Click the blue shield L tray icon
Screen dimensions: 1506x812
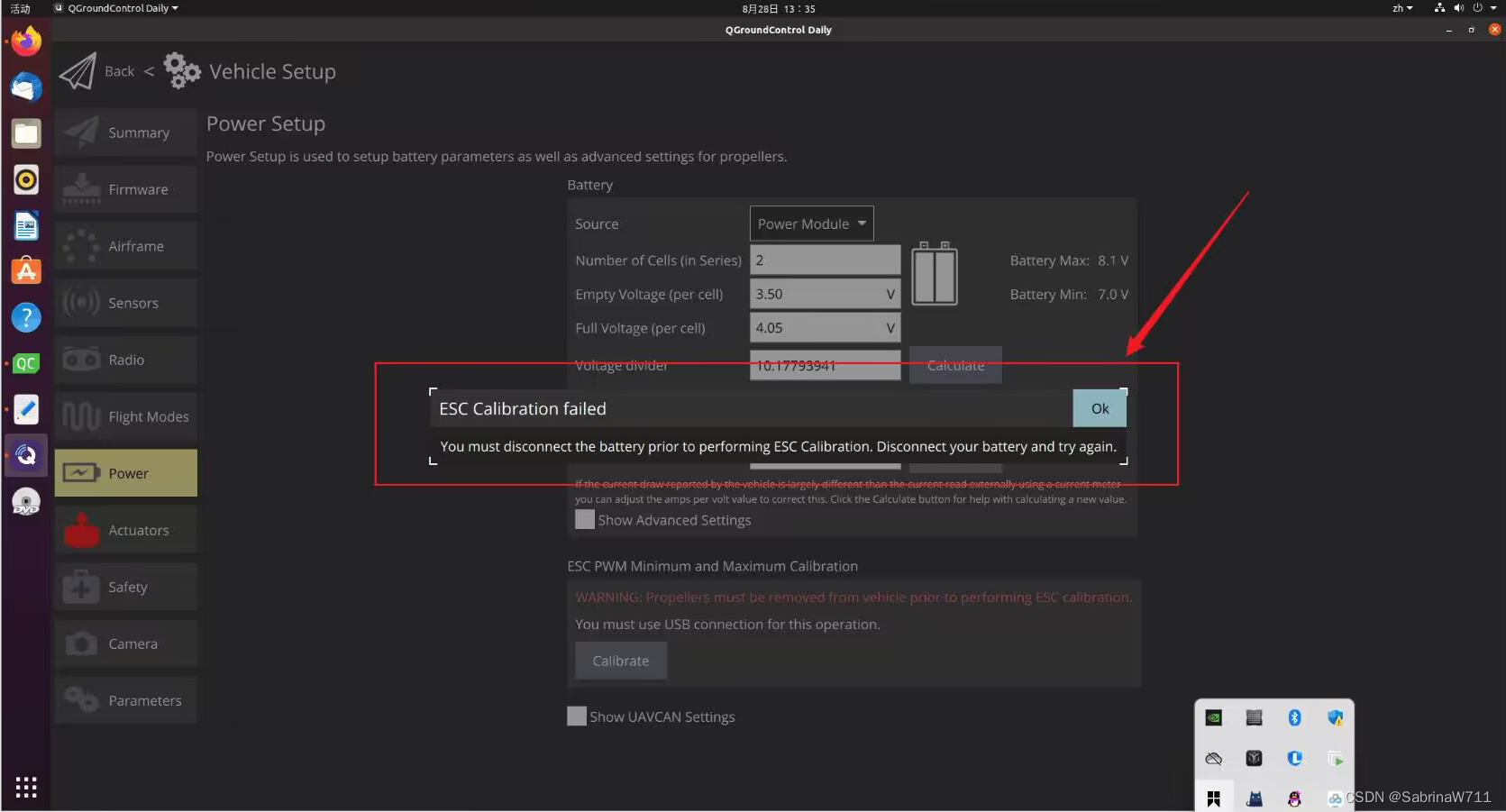[1295, 758]
